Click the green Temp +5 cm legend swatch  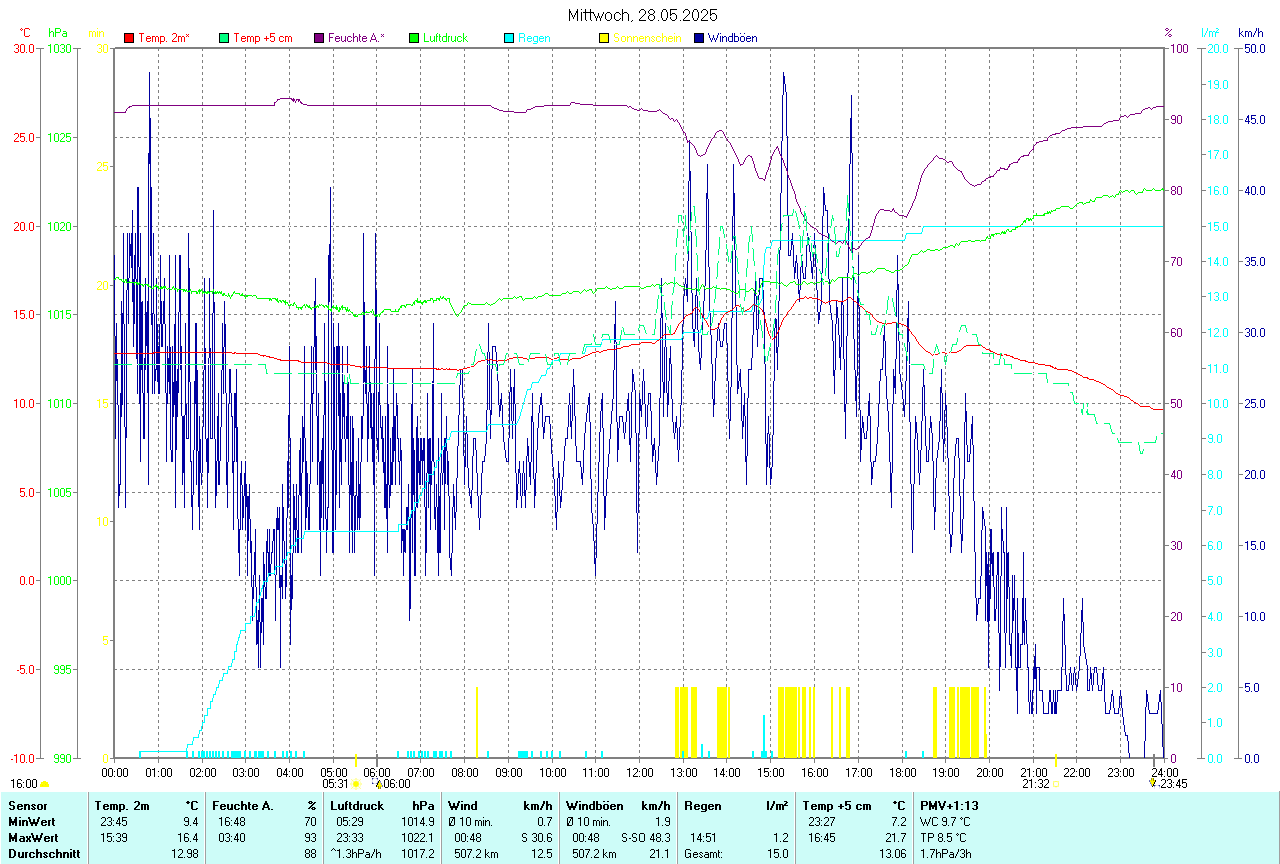pos(224,38)
